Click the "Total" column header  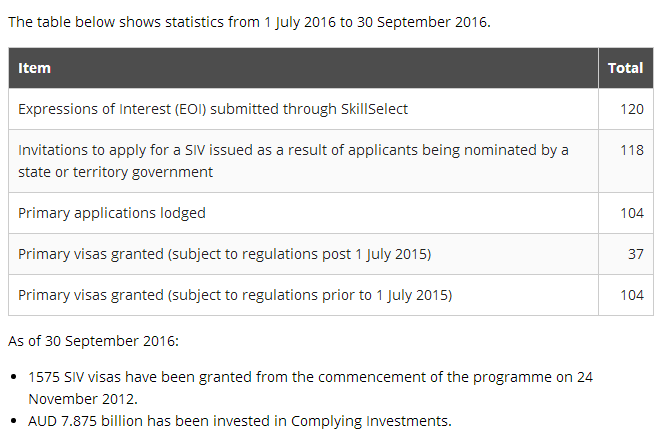tap(625, 68)
